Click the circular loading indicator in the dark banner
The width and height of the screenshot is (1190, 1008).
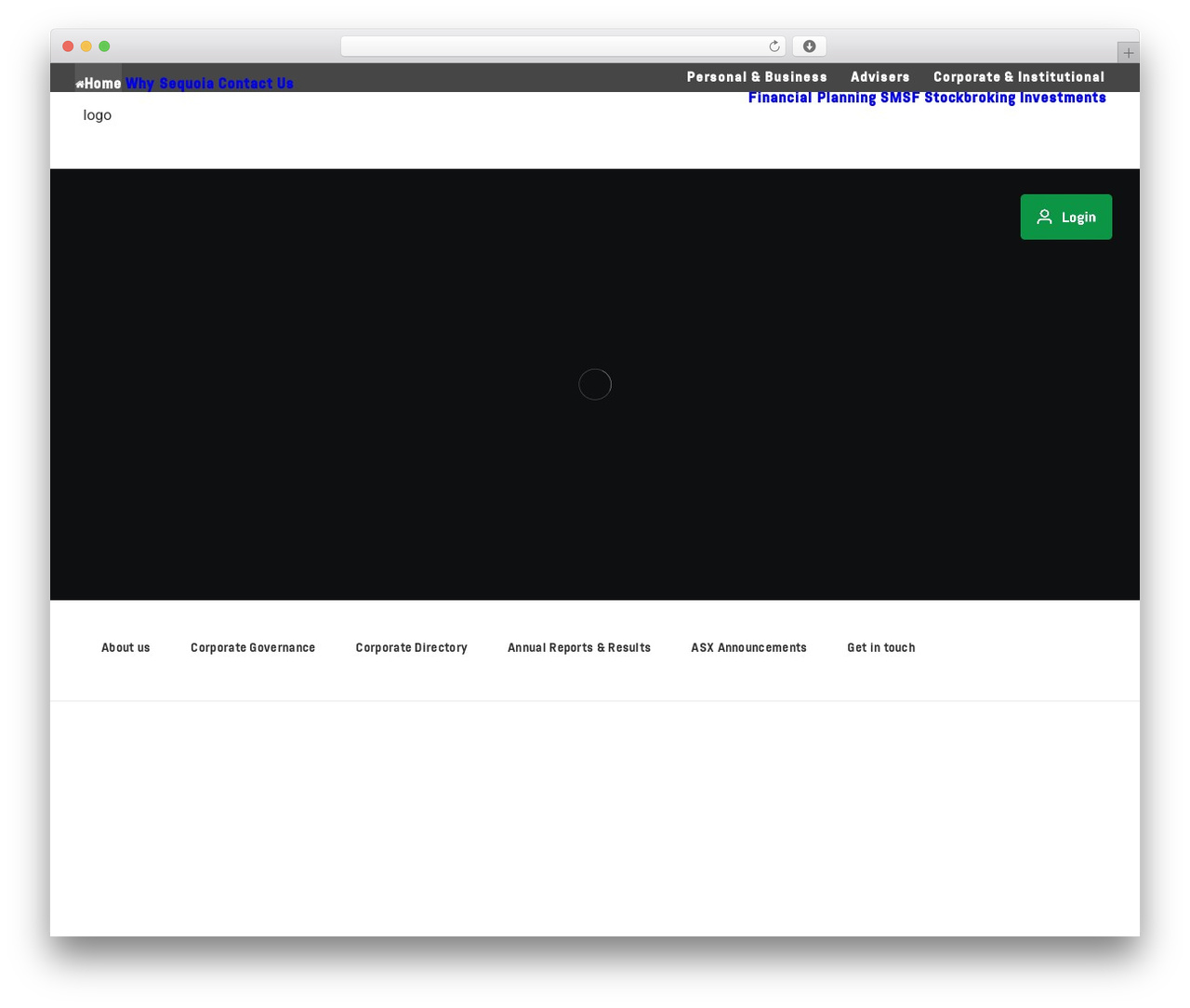[x=595, y=384]
